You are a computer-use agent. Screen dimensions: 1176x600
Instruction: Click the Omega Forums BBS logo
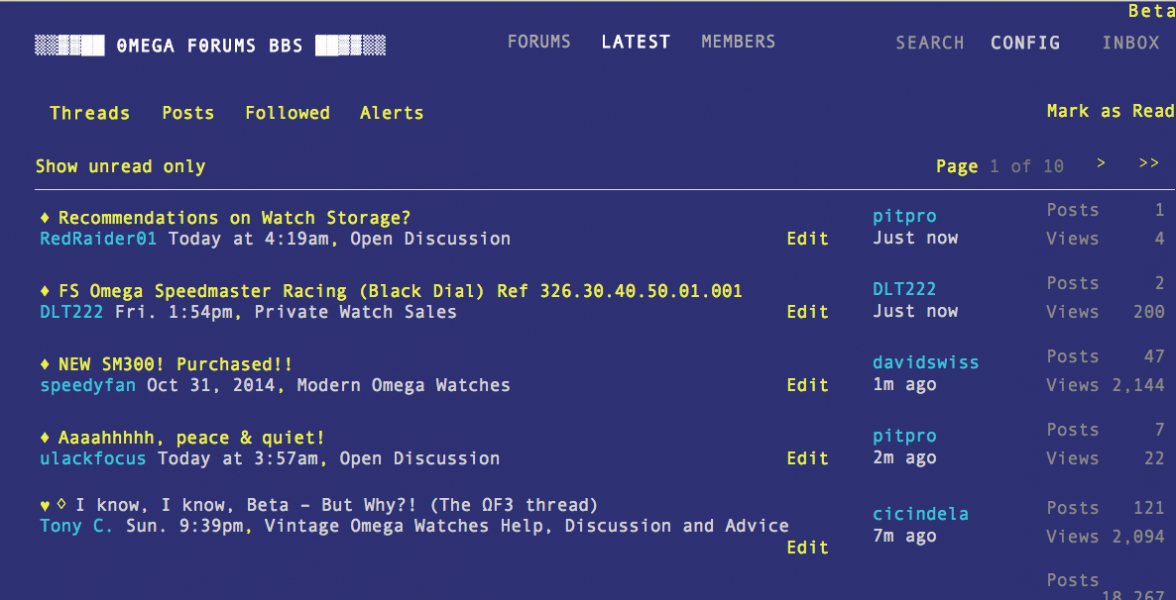[x=213, y=44]
